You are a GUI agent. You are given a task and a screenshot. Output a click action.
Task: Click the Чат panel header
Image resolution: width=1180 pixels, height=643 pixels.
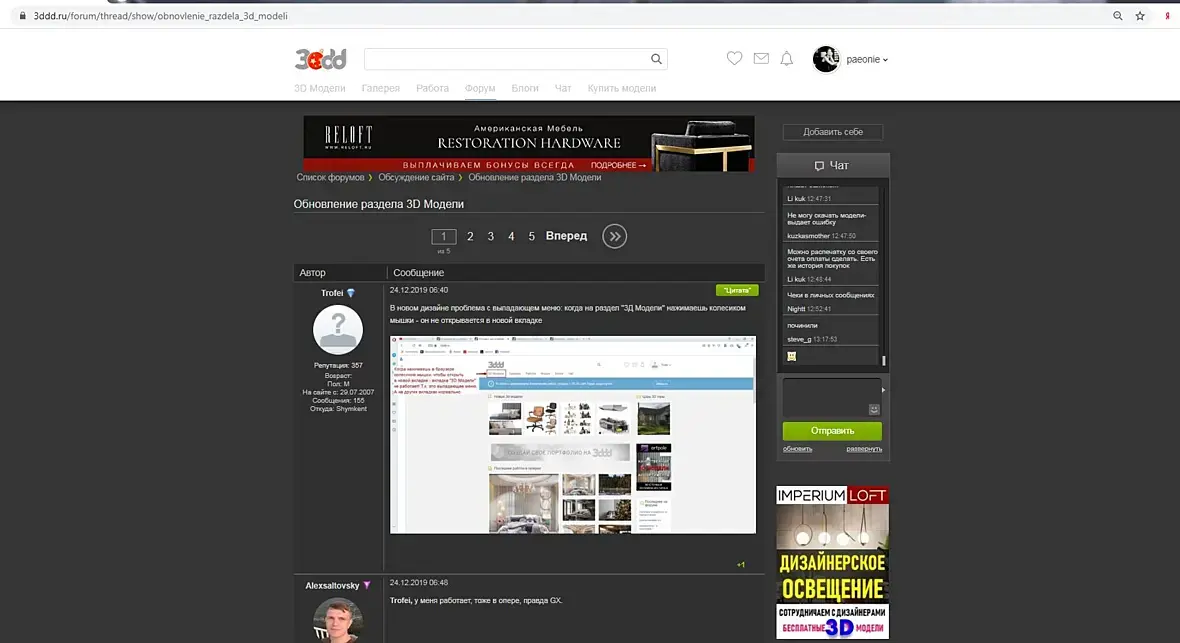832,166
